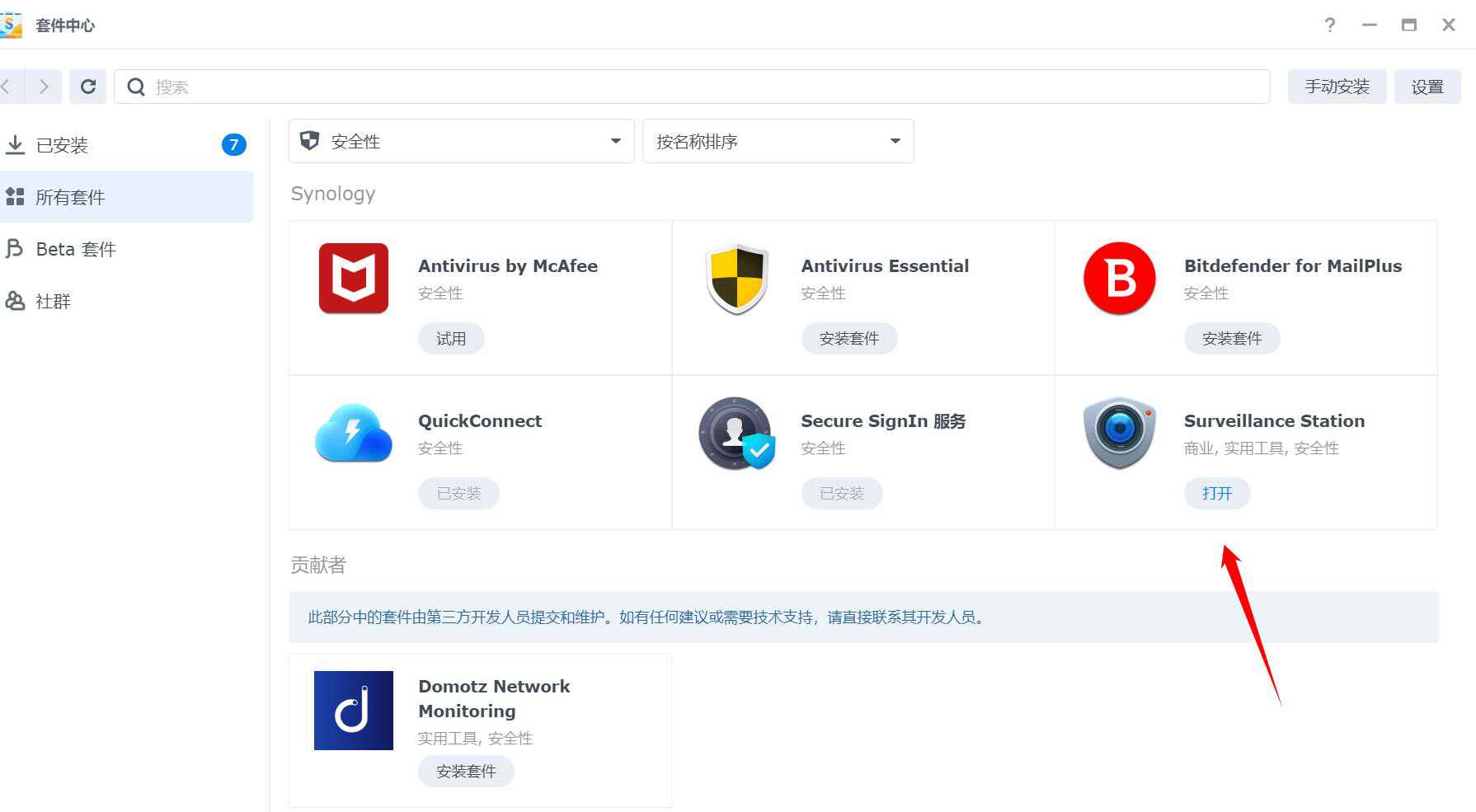Click the refresh icon in the toolbar

pos(88,86)
